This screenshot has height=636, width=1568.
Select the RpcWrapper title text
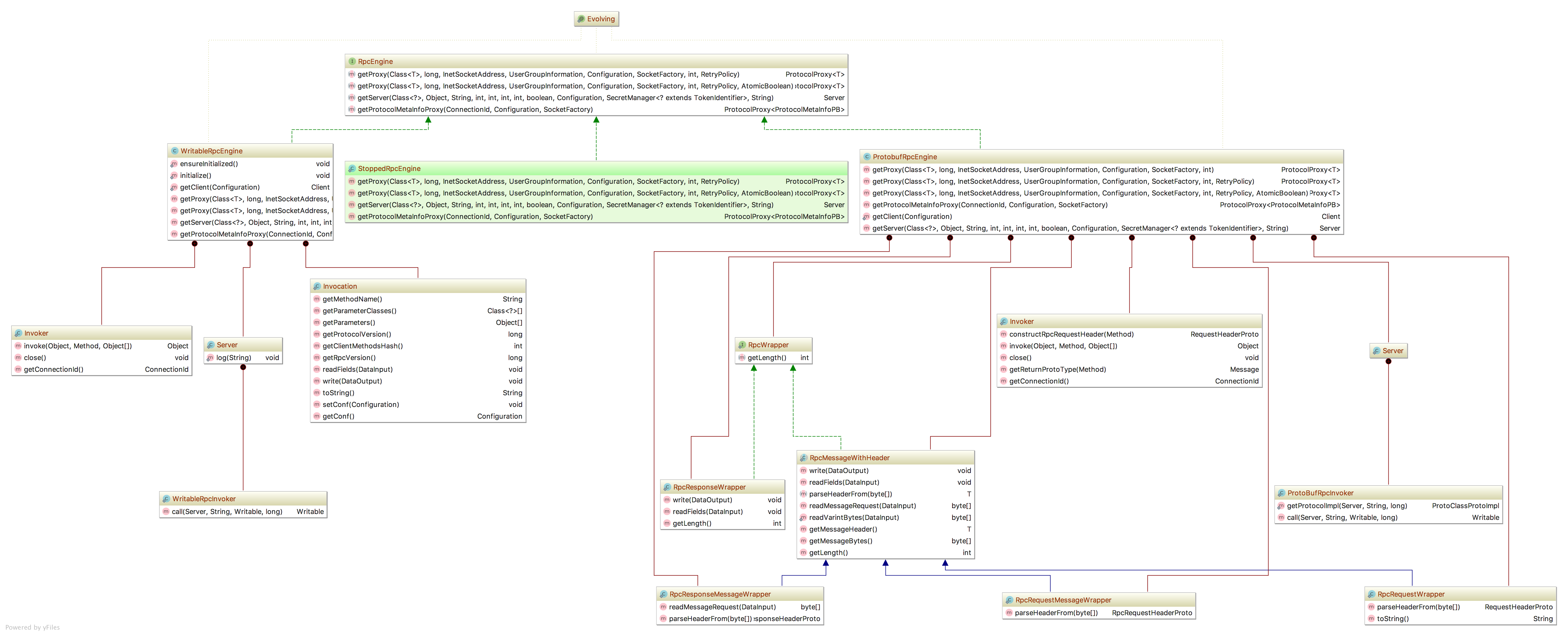click(x=768, y=345)
